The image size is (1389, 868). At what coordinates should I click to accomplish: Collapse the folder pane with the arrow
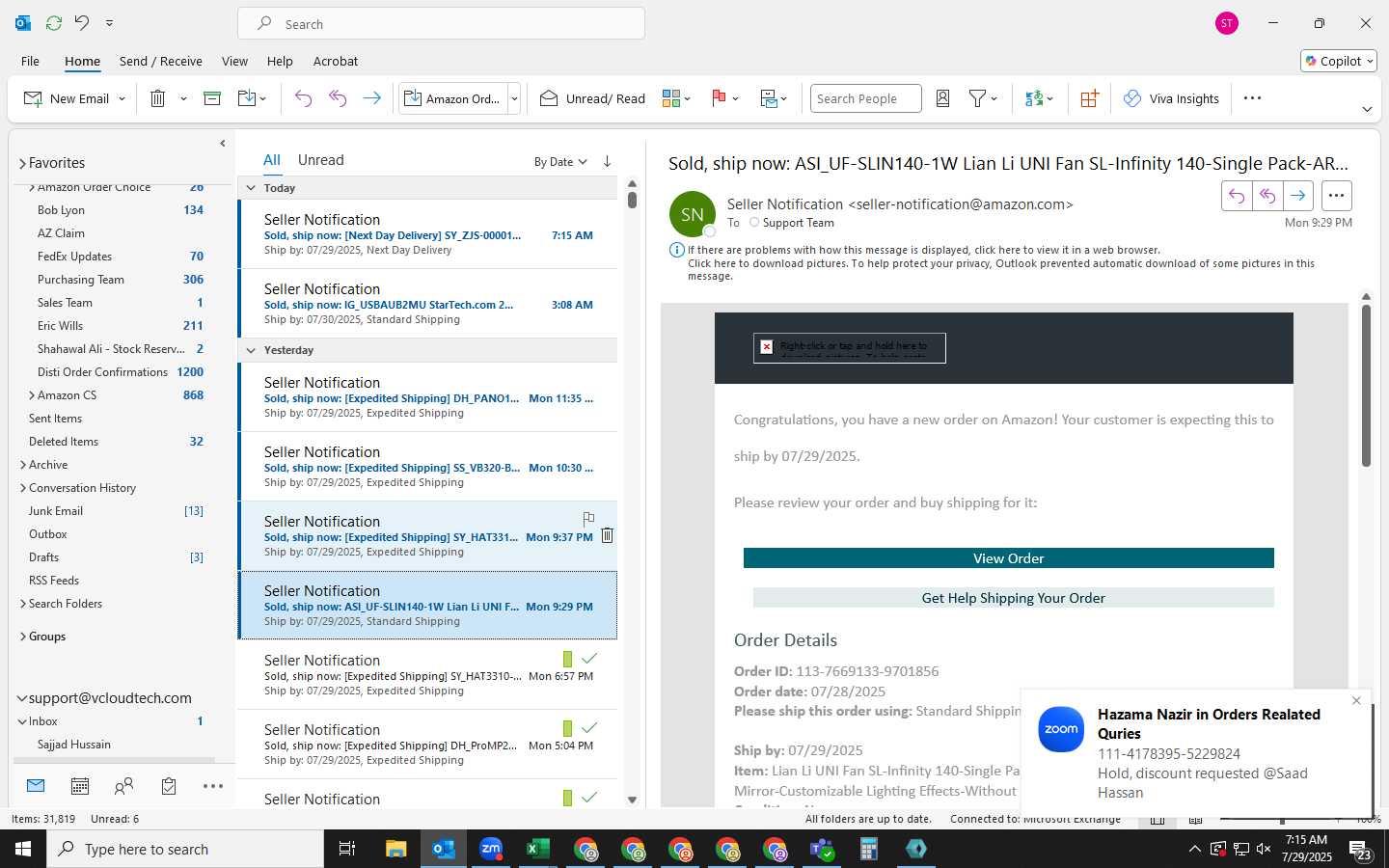[x=223, y=143]
